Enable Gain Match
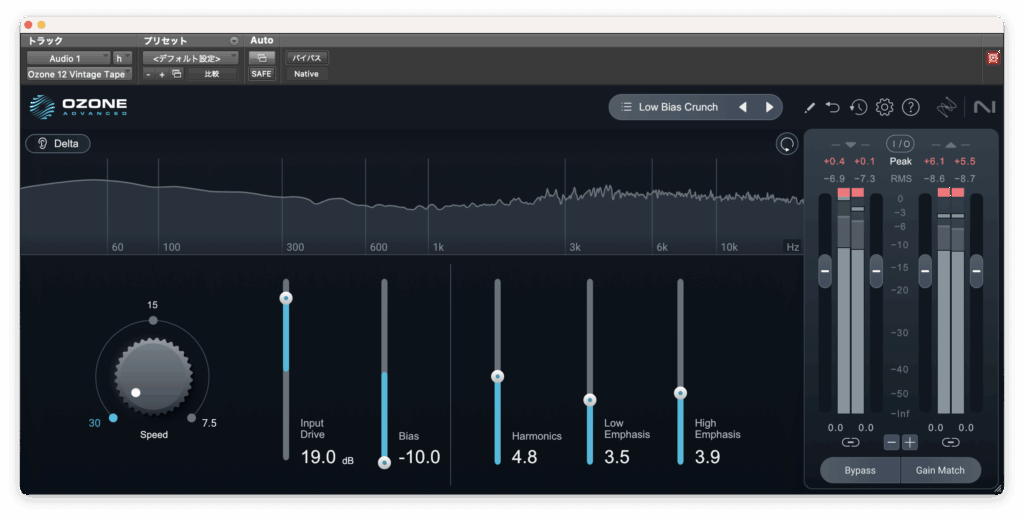The height and width of the screenshot is (518, 1024). click(939, 470)
